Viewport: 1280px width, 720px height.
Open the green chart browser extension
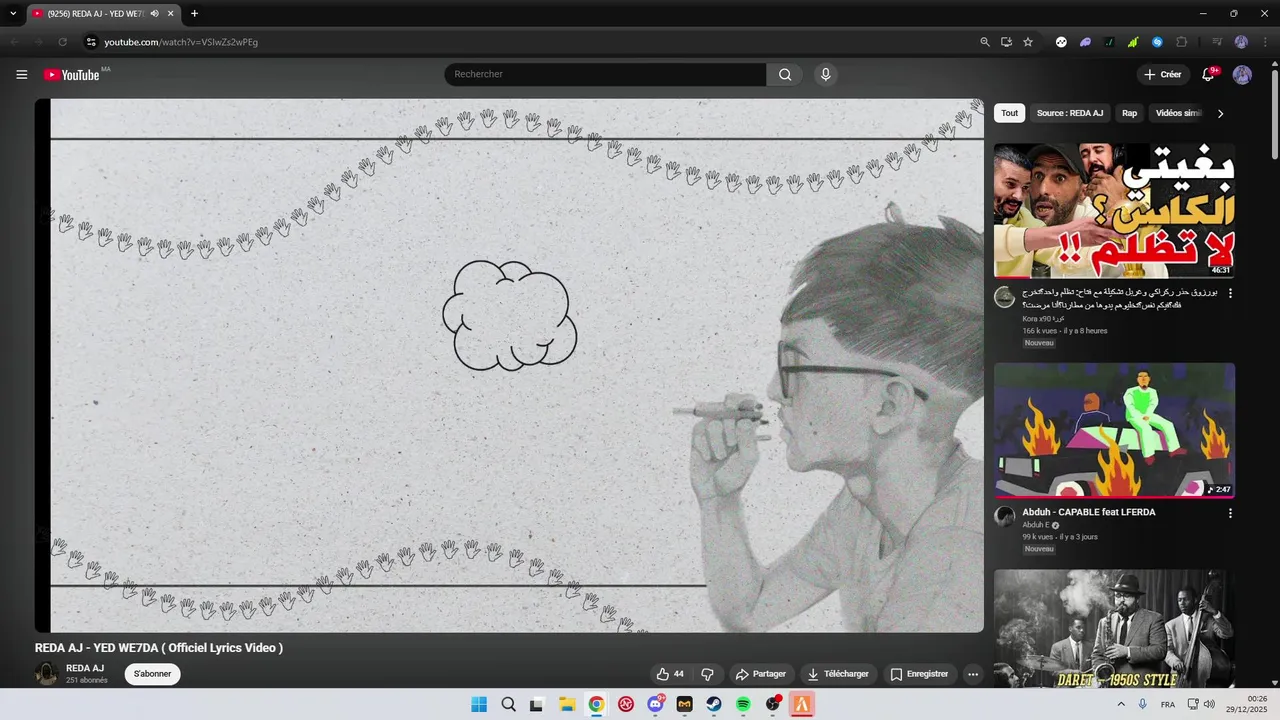pos(1133,42)
